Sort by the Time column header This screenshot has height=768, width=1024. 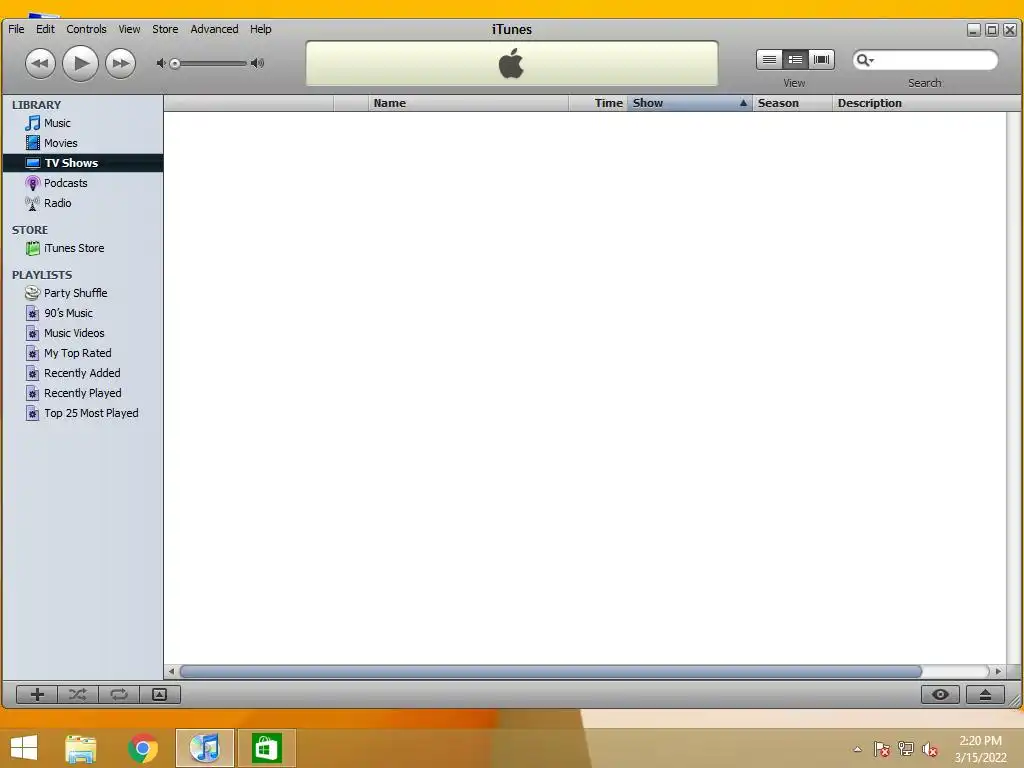click(x=598, y=103)
